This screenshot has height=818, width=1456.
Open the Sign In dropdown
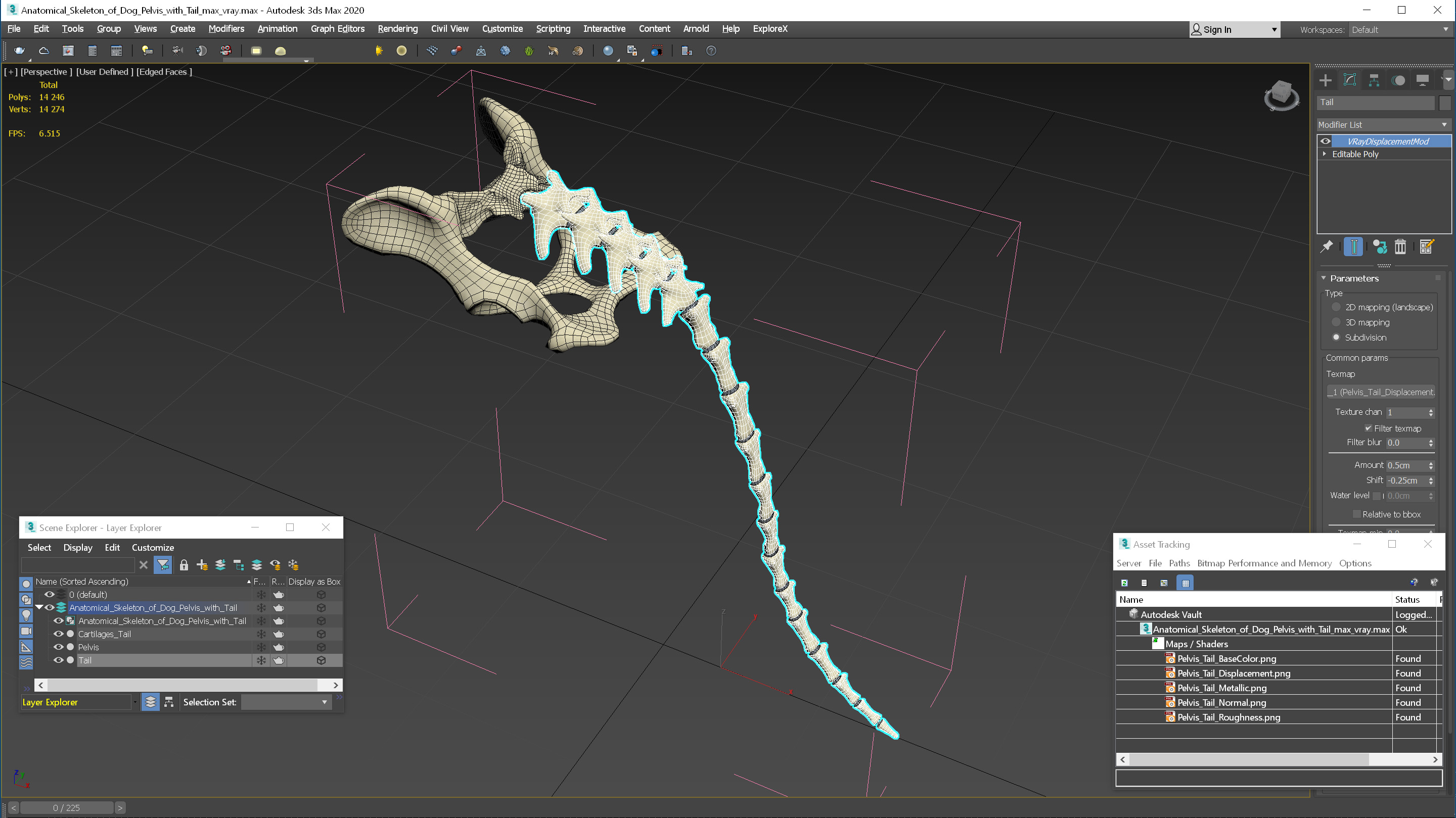pos(1234,29)
